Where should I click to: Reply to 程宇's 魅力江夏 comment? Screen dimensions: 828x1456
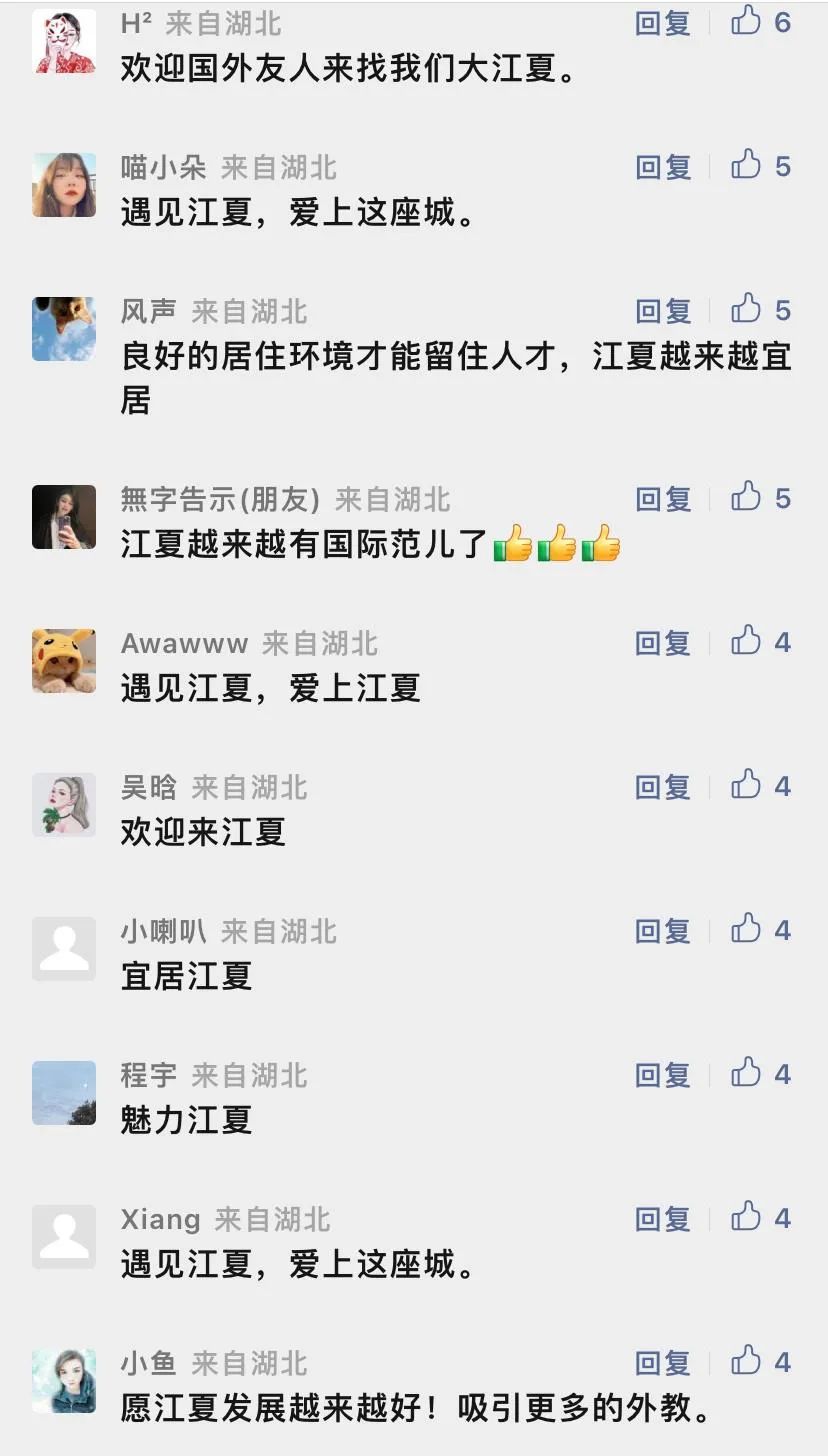click(x=663, y=1075)
